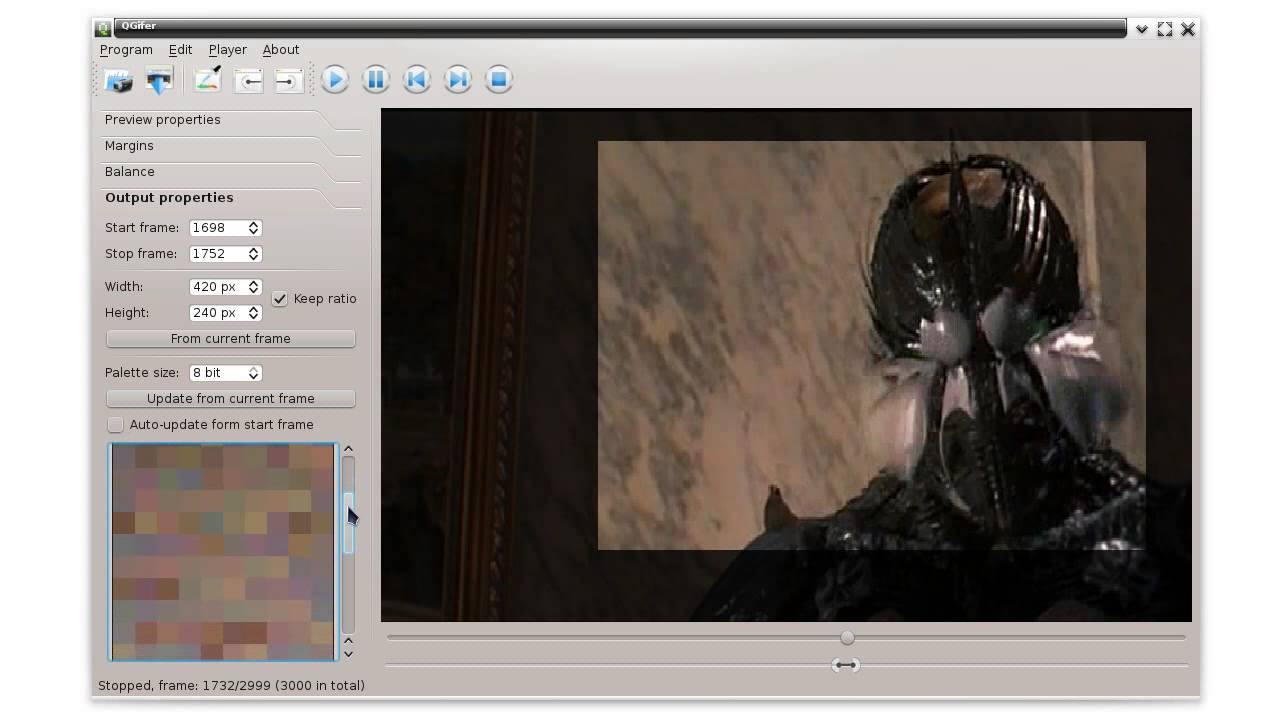Click the 'Start frame:' label
This screenshot has width=1280, height=720.
(142, 228)
